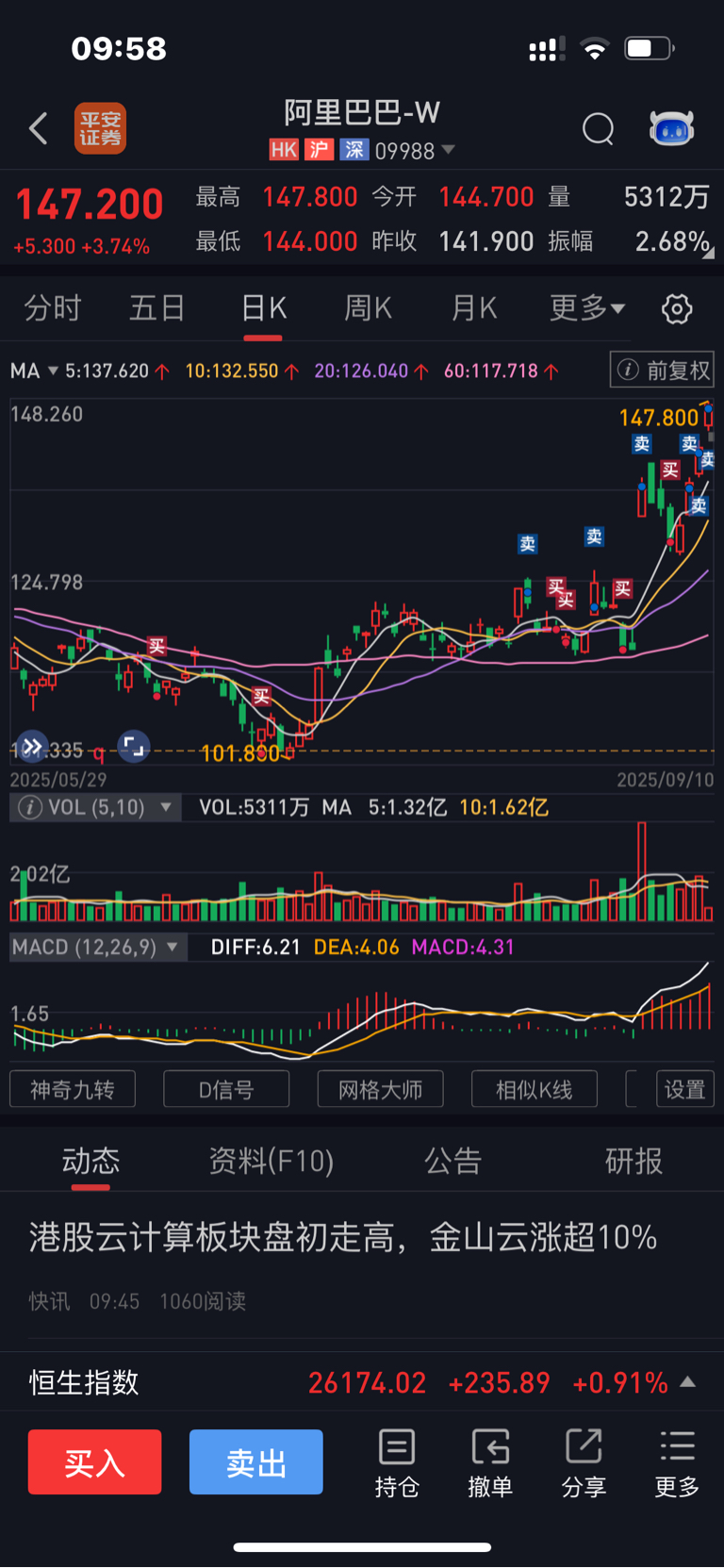Tap the blue 卖出 button
724x1568 pixels.
256,1462
